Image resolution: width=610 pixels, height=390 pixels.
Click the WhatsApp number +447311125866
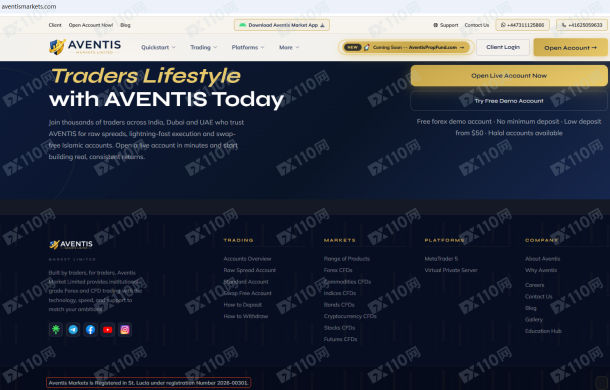pyautogui.click(x=522, y=25)
